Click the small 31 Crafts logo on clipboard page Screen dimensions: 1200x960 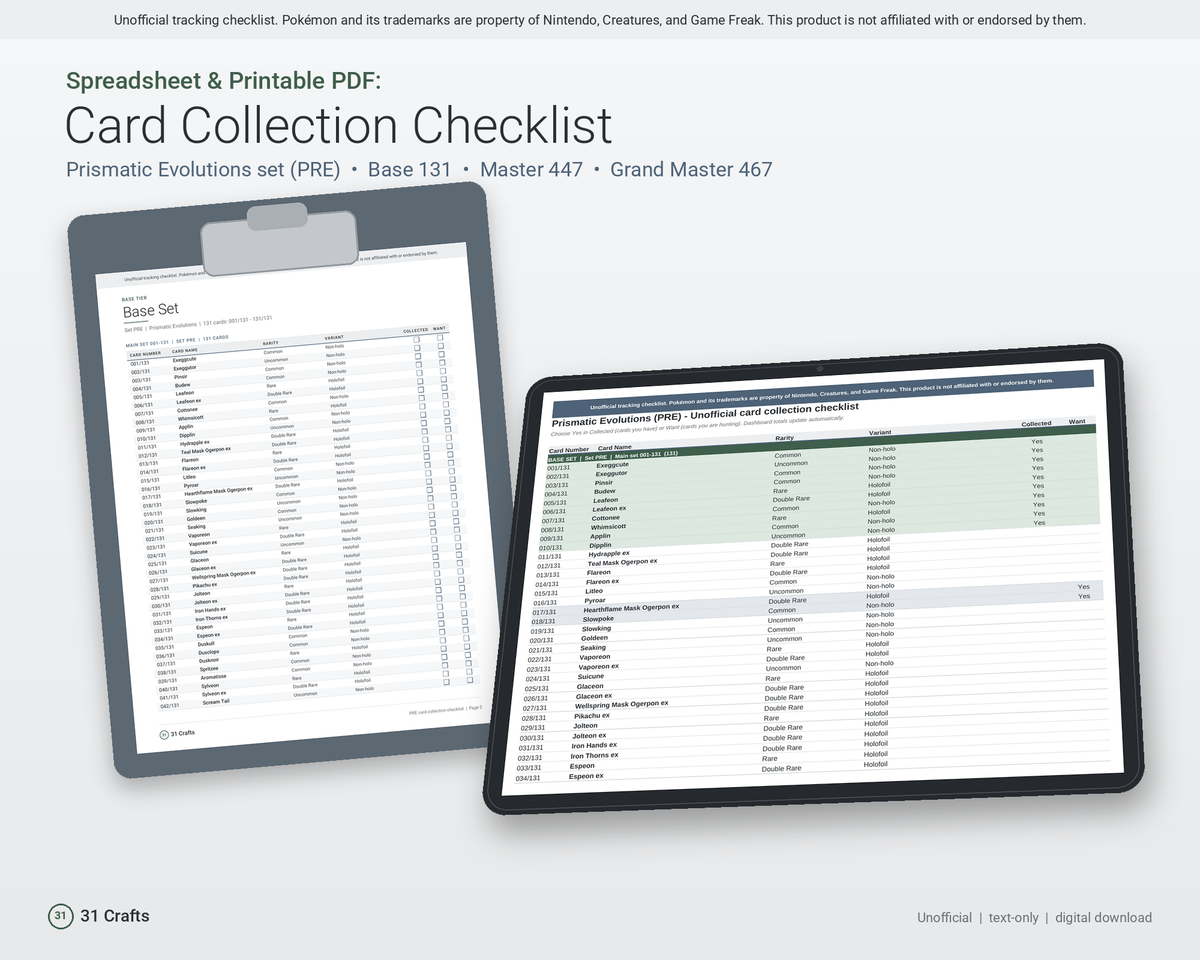click(x=164, y=734)
